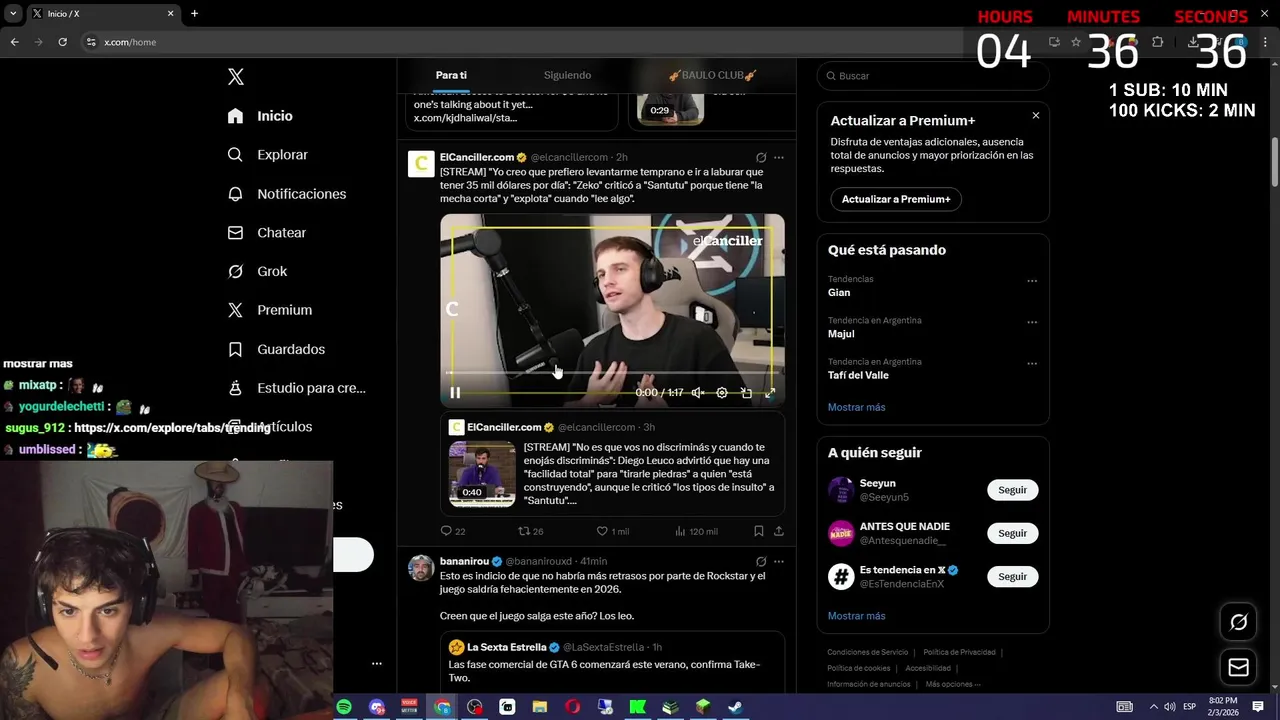
Task: Open the floating Grok button
Action: (1238, 622)
